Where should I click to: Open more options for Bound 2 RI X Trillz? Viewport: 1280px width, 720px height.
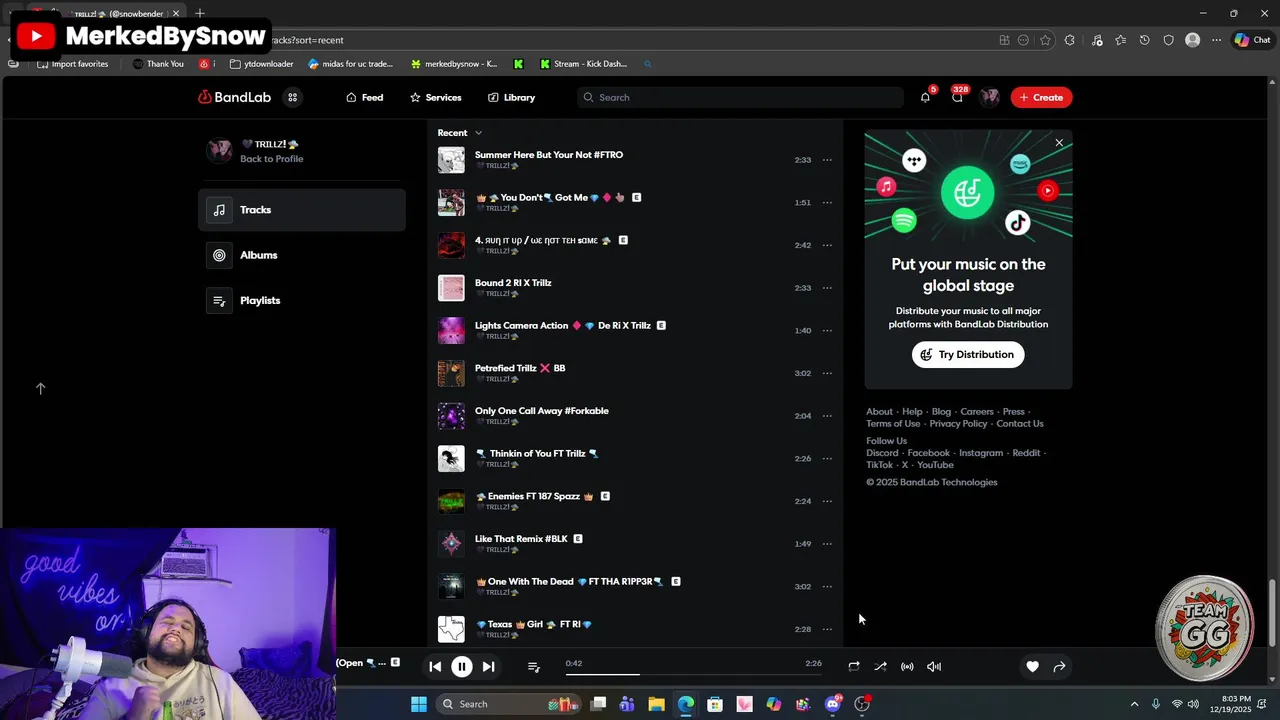827,288
